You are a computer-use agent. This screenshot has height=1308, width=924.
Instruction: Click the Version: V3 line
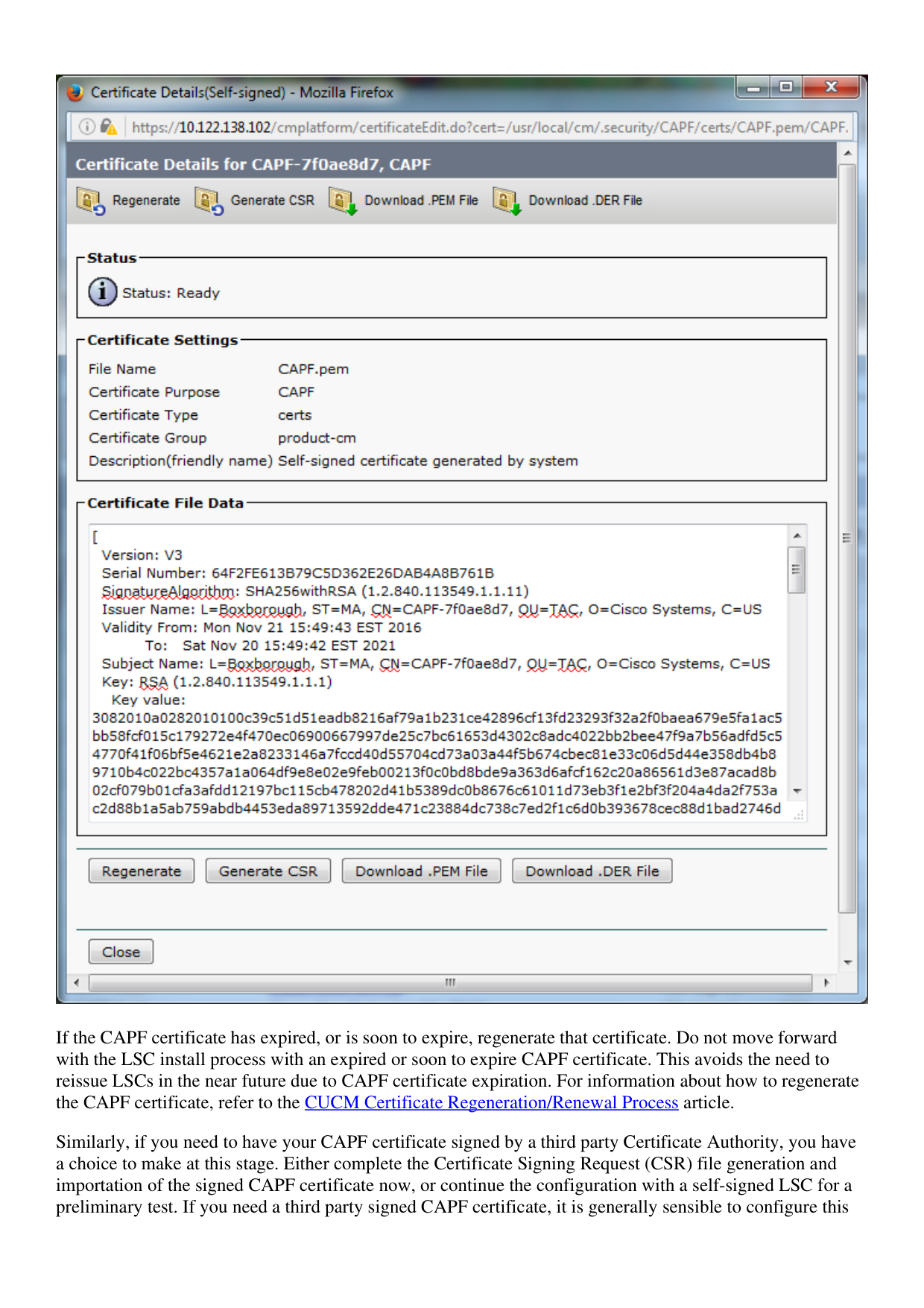[x=142, y=555]
